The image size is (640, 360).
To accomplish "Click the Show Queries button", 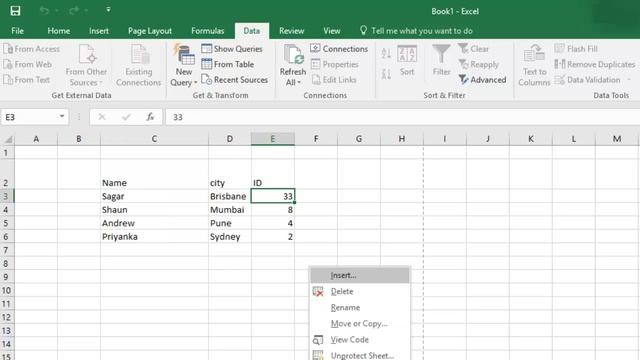I will point(232,49).
